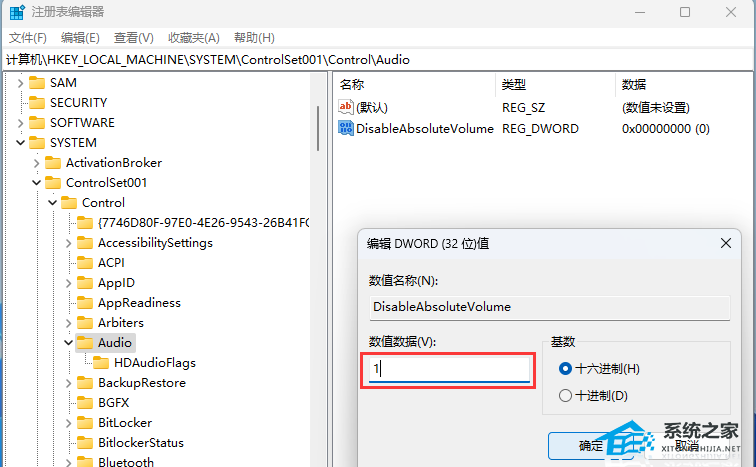Click the REG_SZ type cell
Viewport: 756px width, 467px height.
(523, 107)
